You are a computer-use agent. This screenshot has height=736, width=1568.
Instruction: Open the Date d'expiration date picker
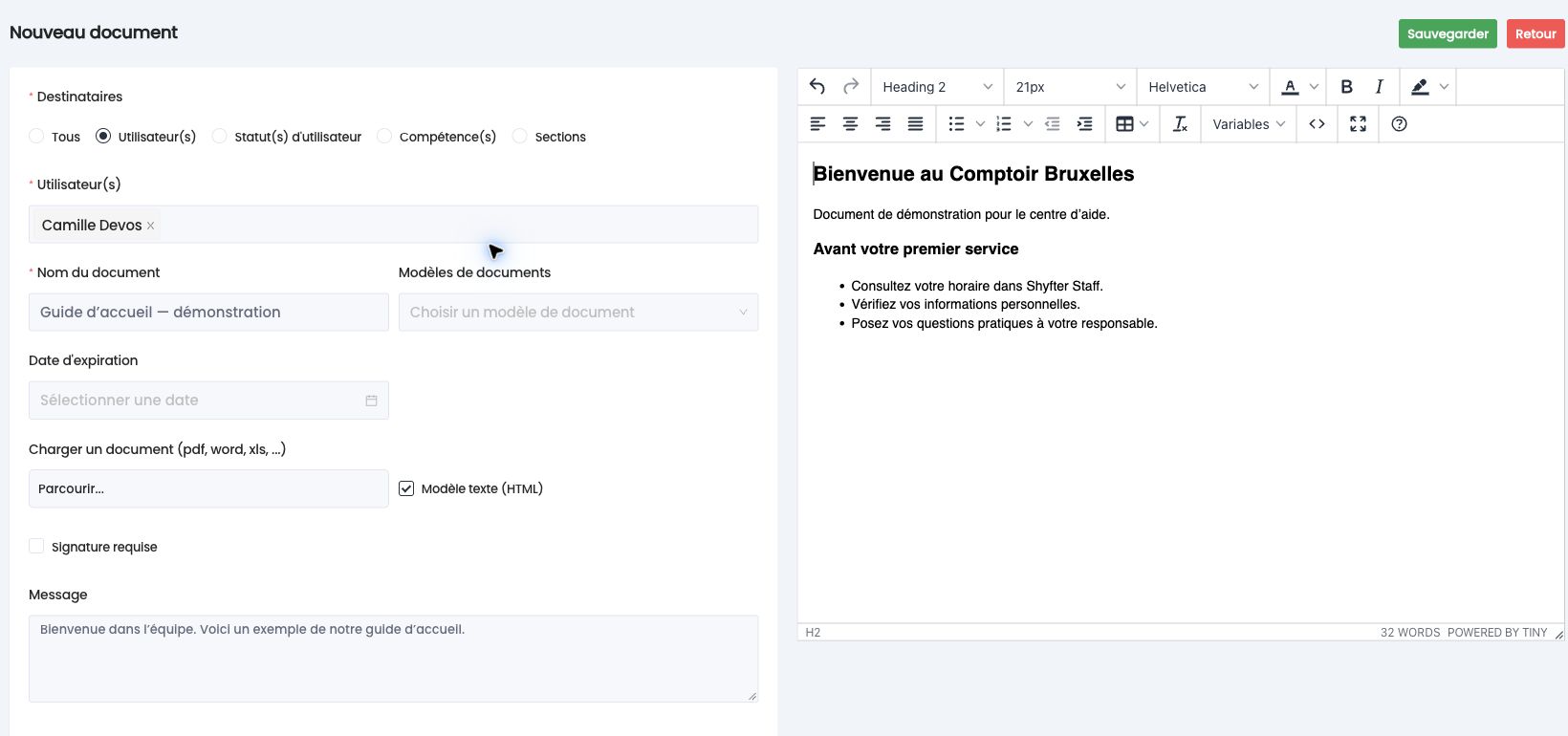click(x=208, y=400)
